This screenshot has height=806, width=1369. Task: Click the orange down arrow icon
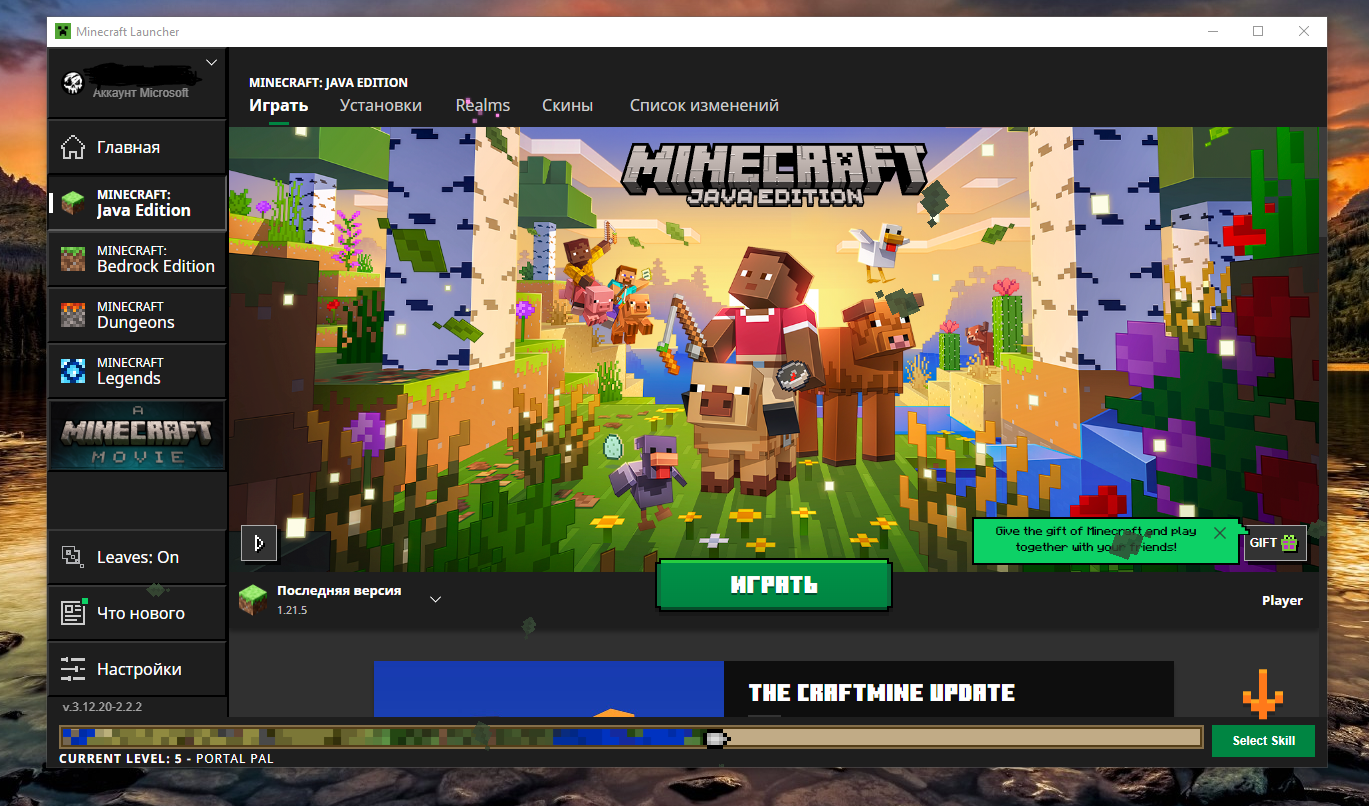[1262, 692]
